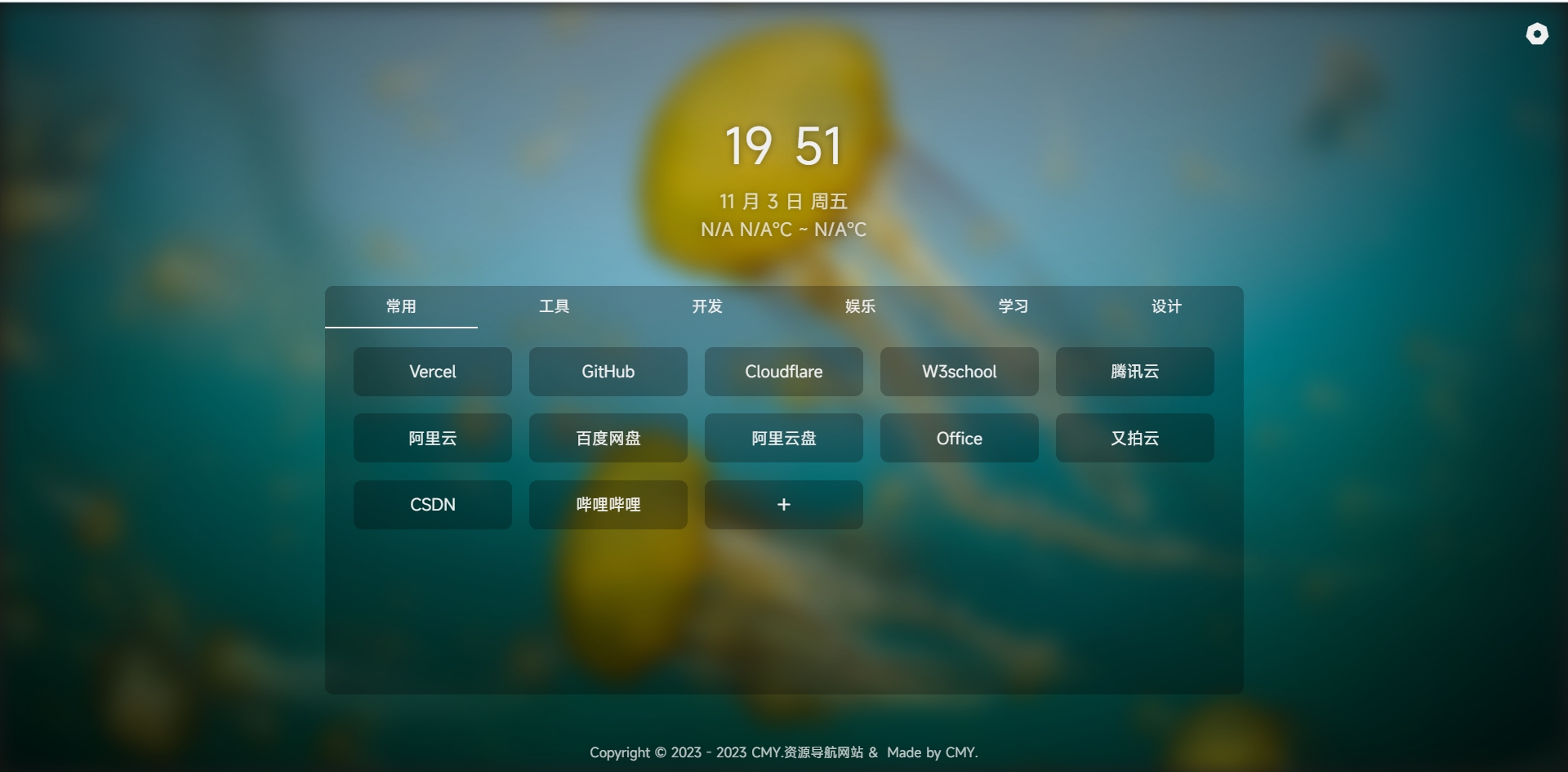Open the Vercel shortcut
The height and width of the screenshot is (772, 1568).
[432, 372]
